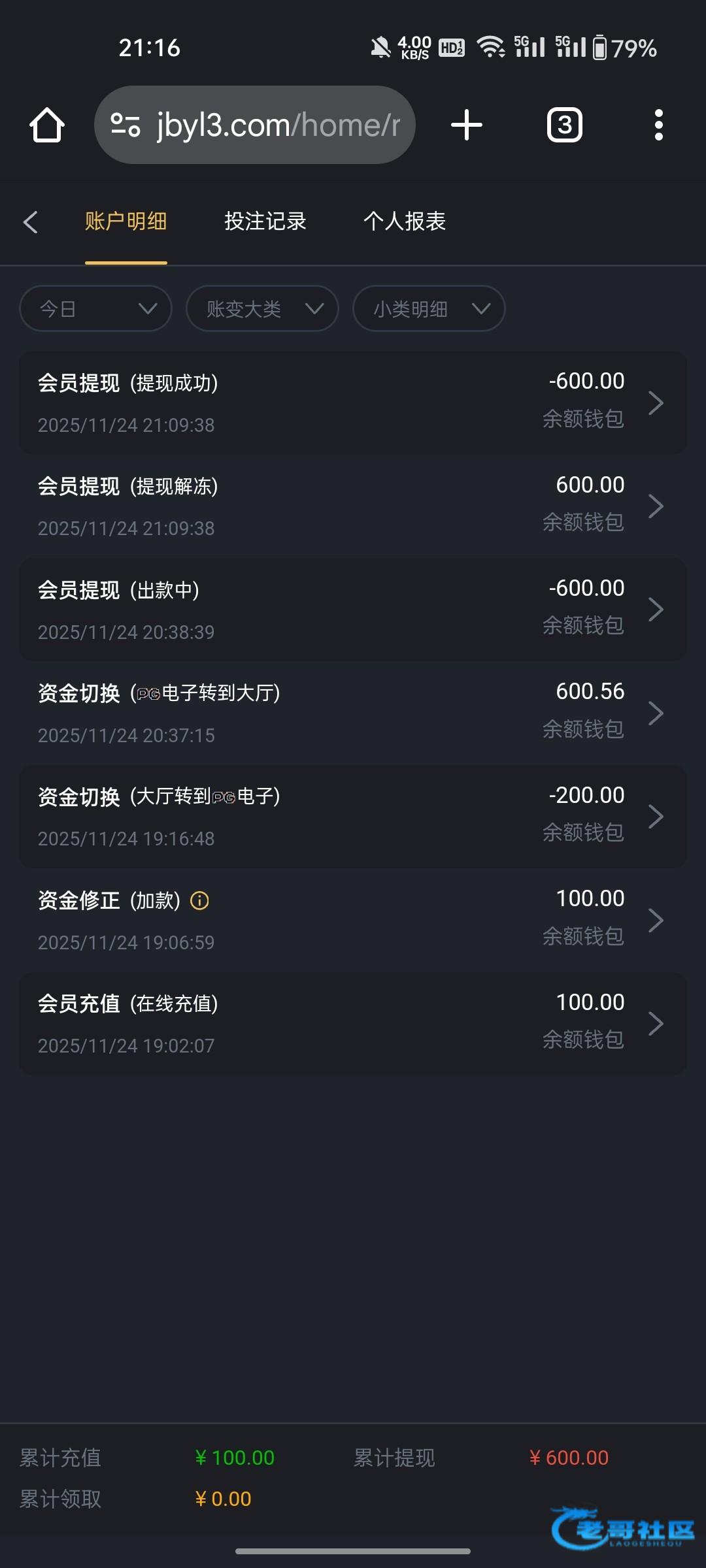Open a new browser tab with plus icon
This screenshot has width=706, height=1568.
pos(467,125)
